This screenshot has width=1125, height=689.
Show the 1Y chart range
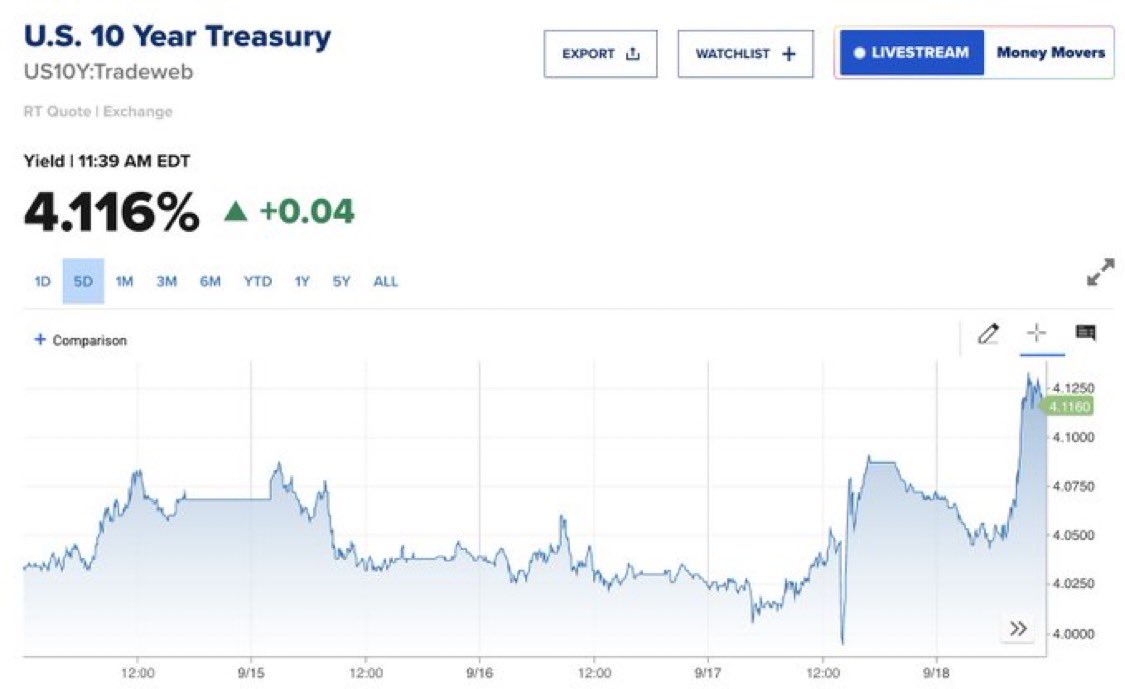(301, 282)
